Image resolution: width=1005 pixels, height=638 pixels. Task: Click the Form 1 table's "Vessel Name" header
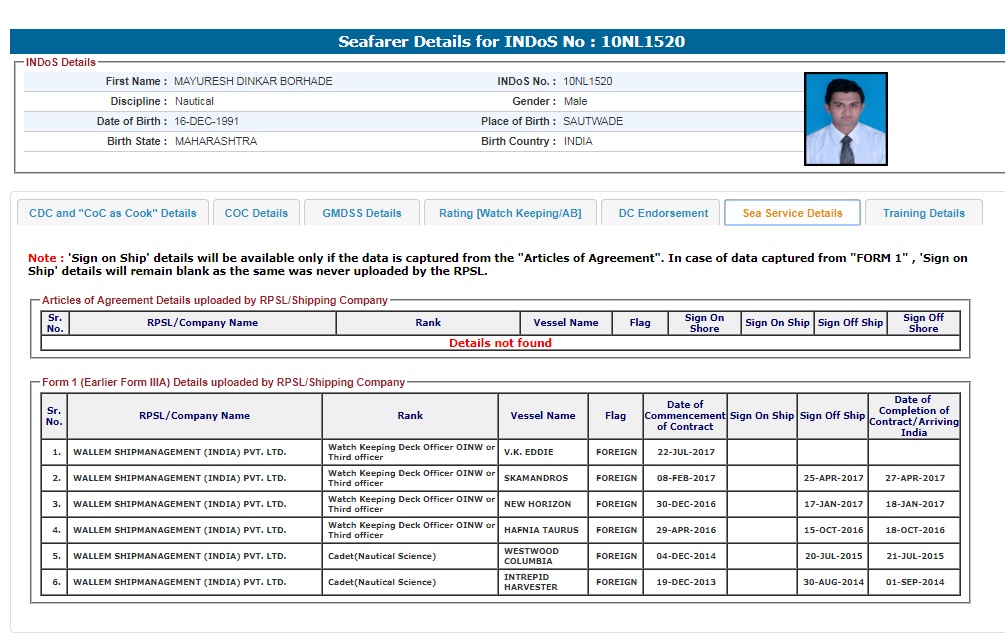pos(543,416)
